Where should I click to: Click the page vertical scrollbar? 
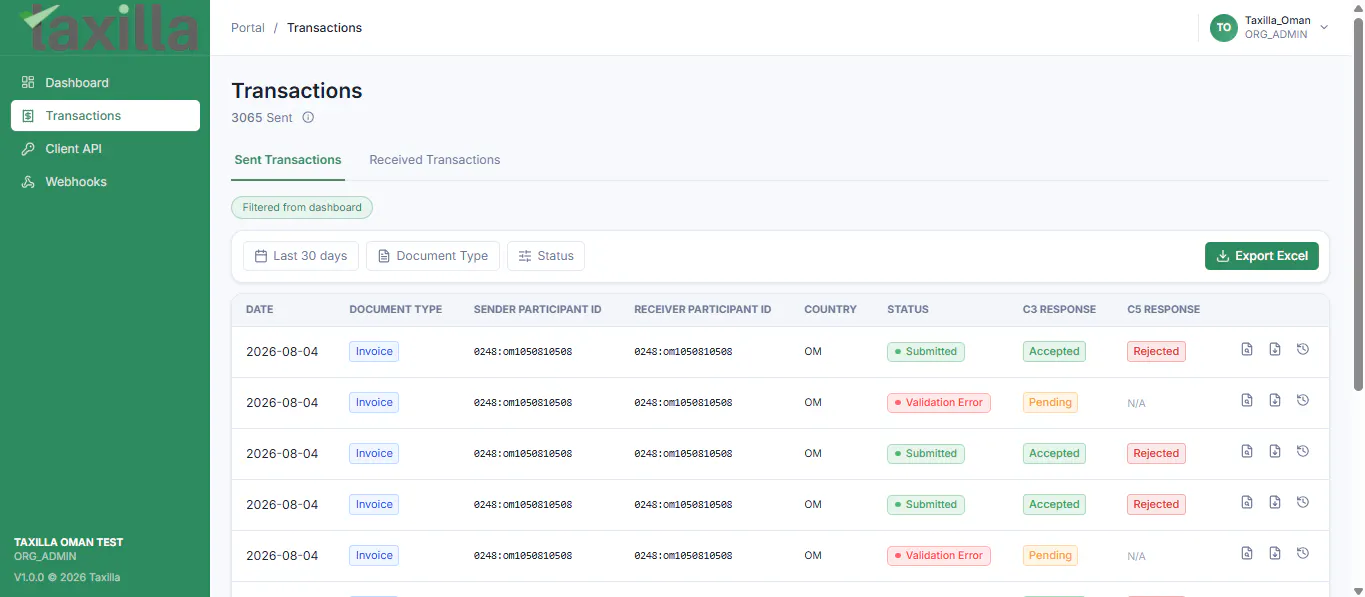click(x=1358, y=204)
